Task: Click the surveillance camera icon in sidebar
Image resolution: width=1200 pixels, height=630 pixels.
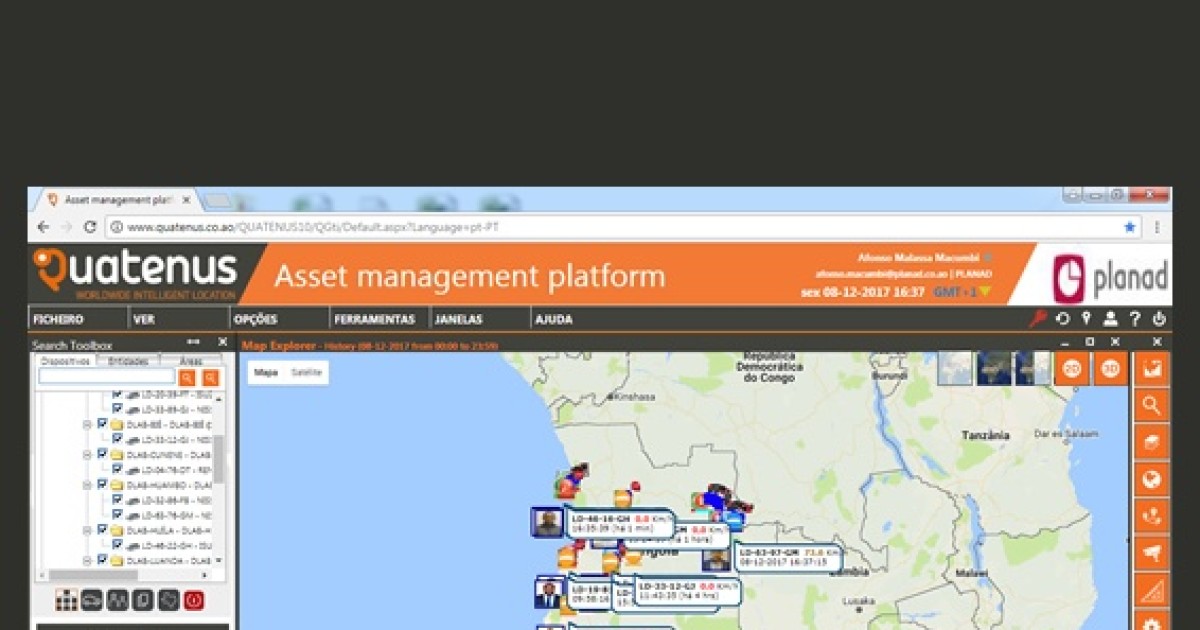Action: [1152, 552]
